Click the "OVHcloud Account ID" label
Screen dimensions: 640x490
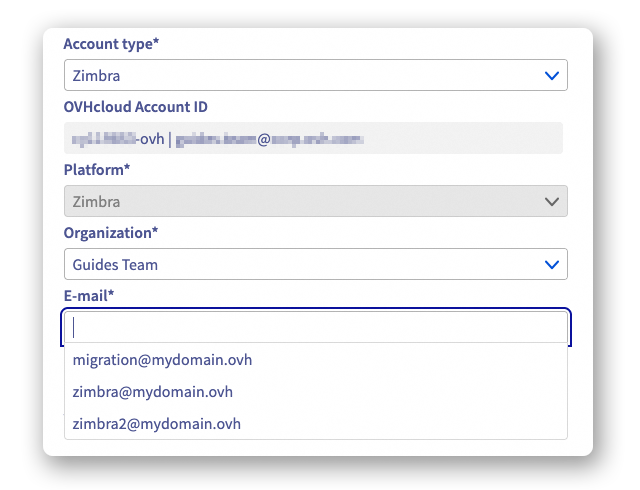(135, 107)
